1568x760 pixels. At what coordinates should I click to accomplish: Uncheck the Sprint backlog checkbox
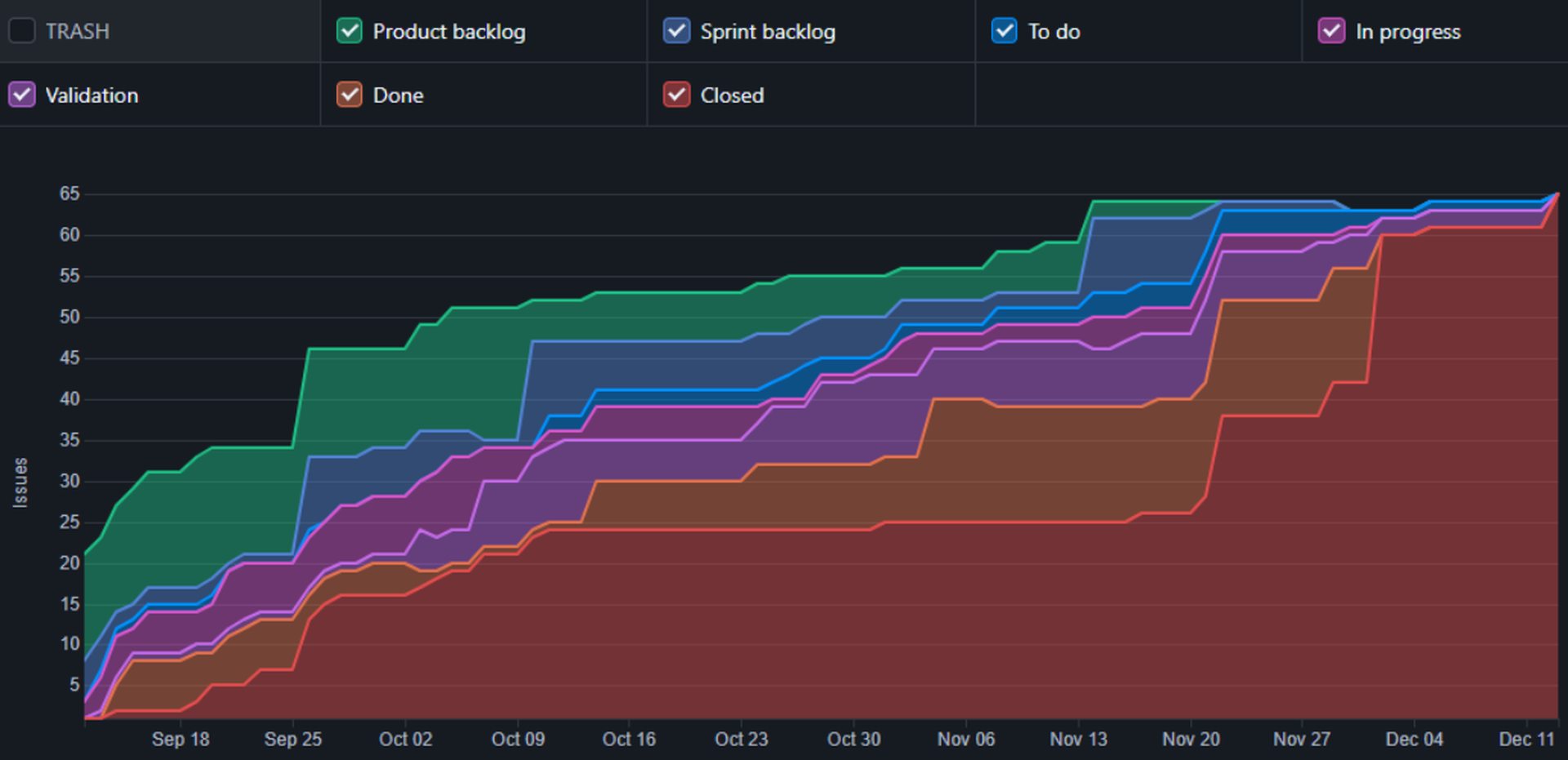[x=677, y=31]
